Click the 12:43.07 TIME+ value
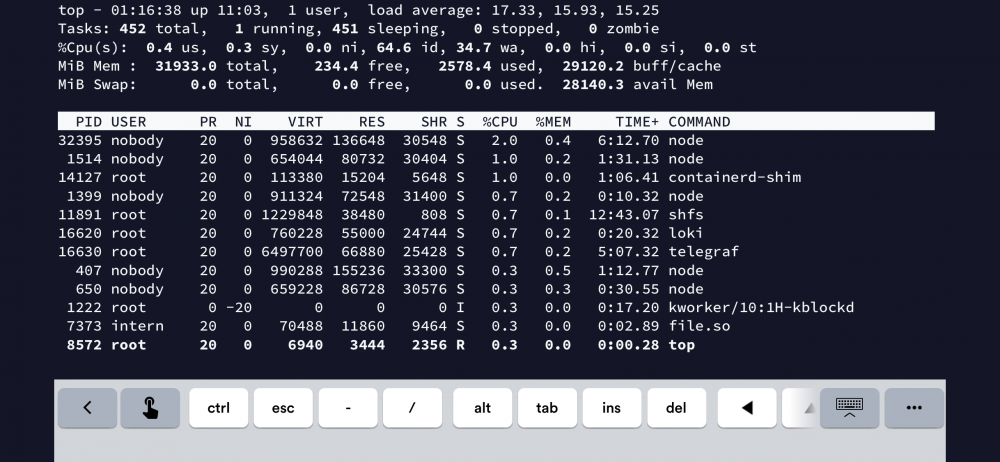This screenshot has width=1000, height=462. [624, 214]
